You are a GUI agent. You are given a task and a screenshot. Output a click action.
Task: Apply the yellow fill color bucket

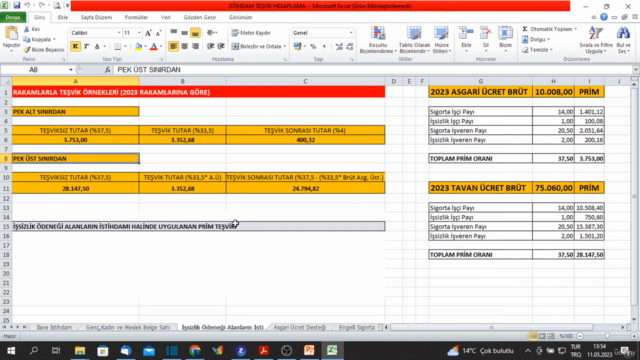(x=138, y=47)
